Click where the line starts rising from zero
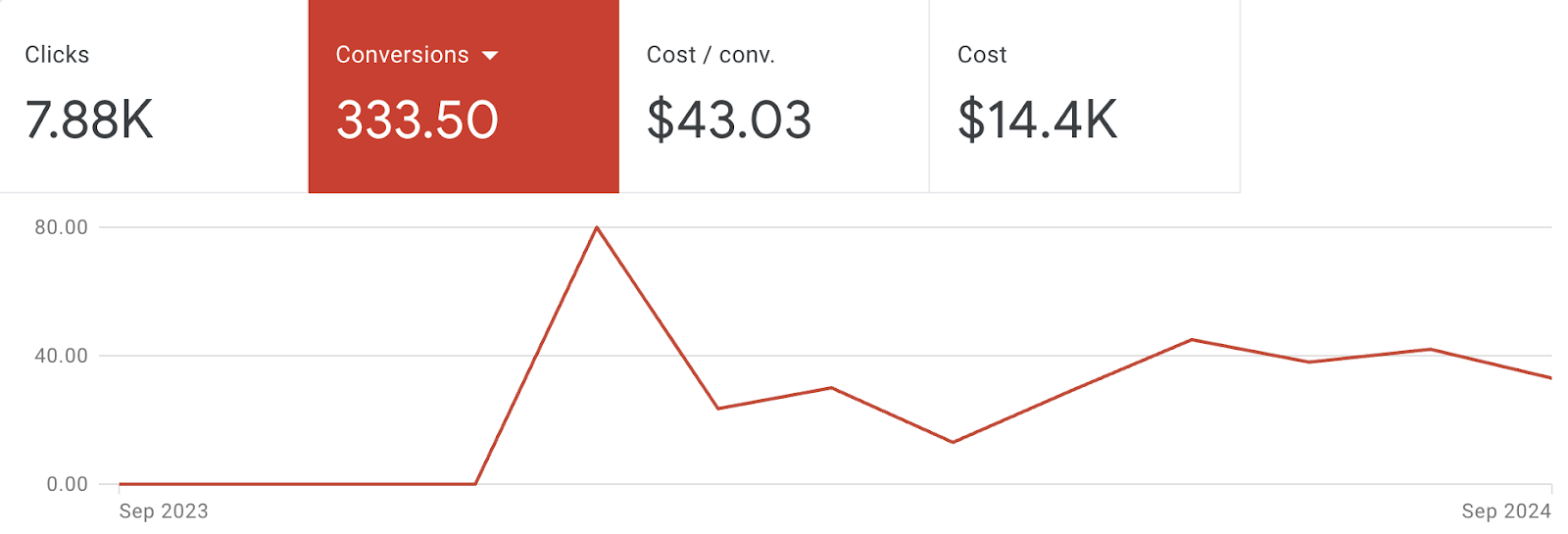Screen dimensions: 1568x534 tap(475, 483)
